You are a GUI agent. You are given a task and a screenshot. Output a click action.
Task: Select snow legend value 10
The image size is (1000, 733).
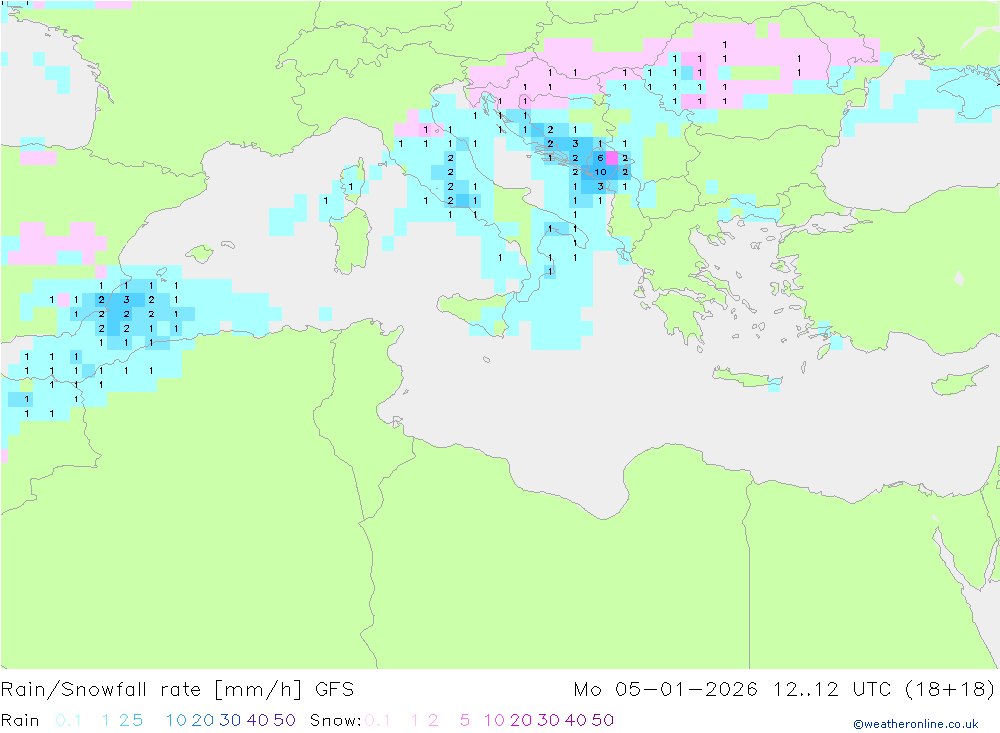[x=494, y=720]
